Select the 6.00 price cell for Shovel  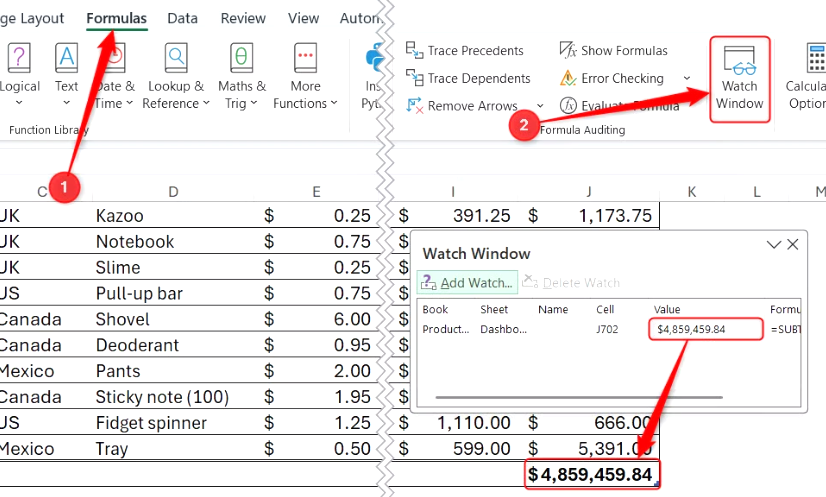(x=316, y=319)
